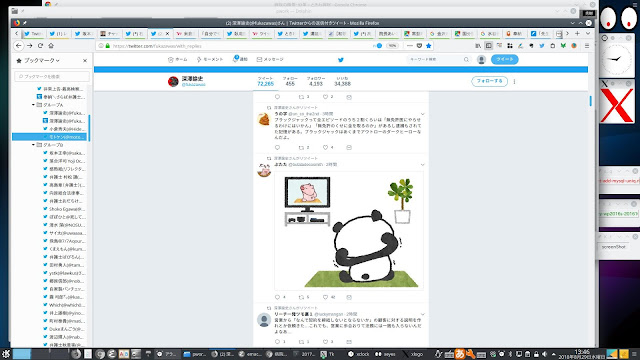Switch to the first Twitter tab
The height and width of the screenshot is (360, 640).
(33, 34)
